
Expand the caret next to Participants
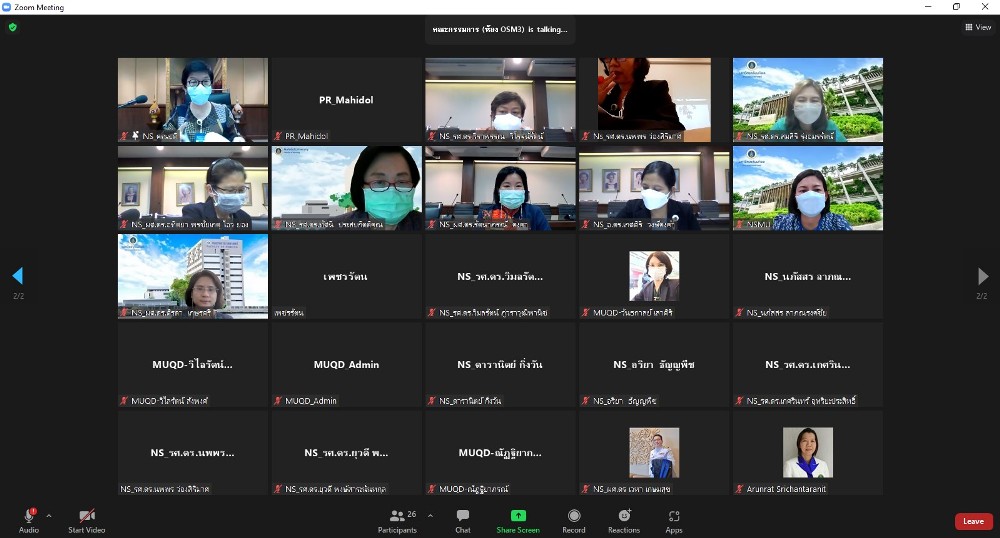tap(430, 516)
